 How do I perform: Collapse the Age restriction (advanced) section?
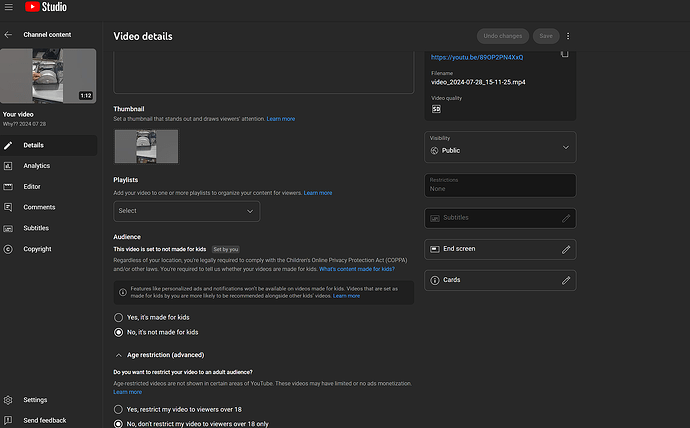click(118, 355)
